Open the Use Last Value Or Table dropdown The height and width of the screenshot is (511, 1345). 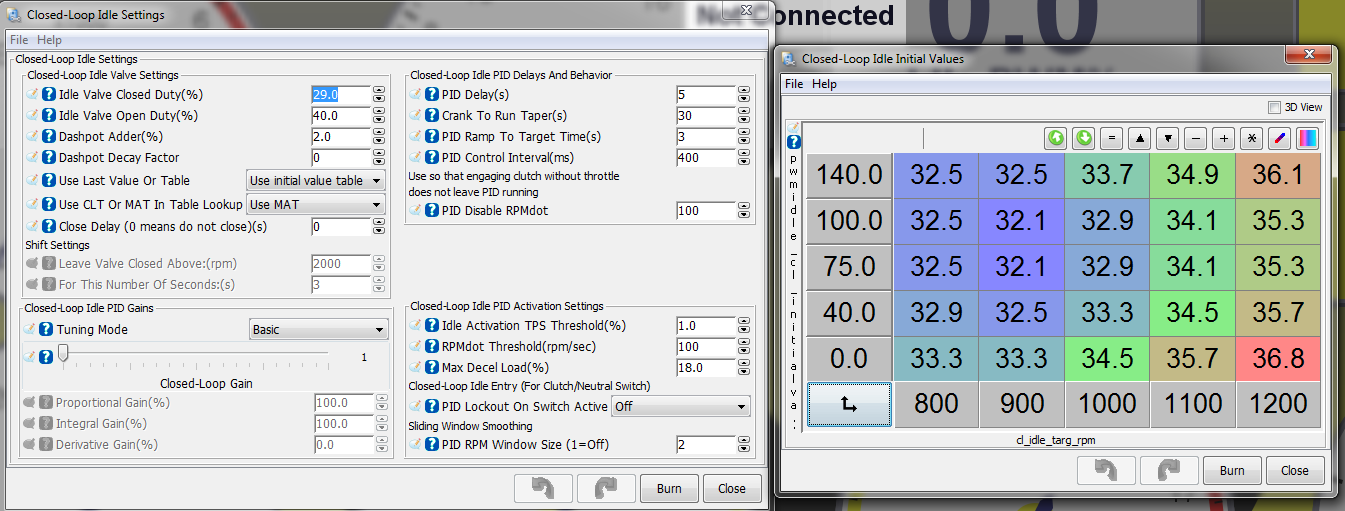(x=316, y=181)
